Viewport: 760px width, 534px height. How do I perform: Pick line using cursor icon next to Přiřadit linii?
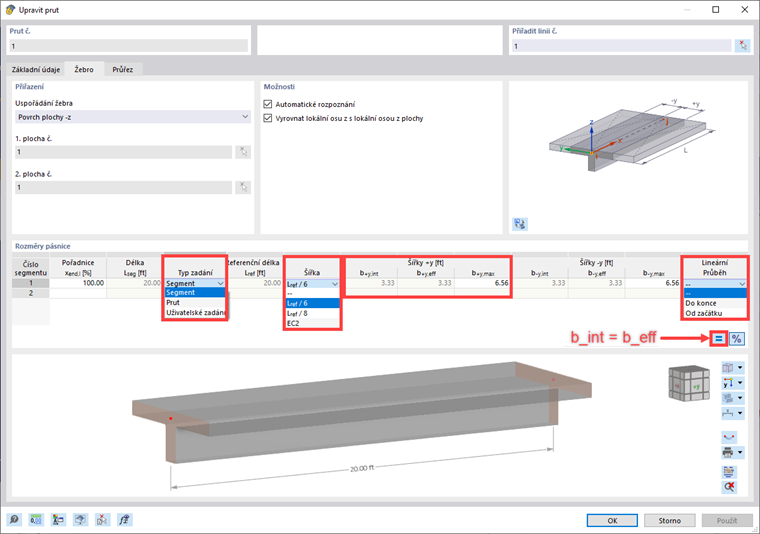click(x=743, y=46)
